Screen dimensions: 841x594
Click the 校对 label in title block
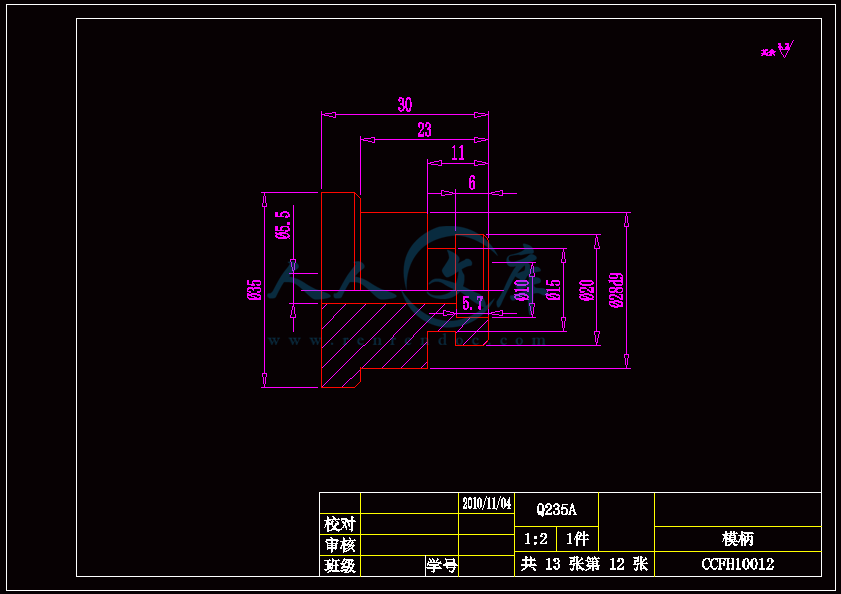[x=340, y=524]
